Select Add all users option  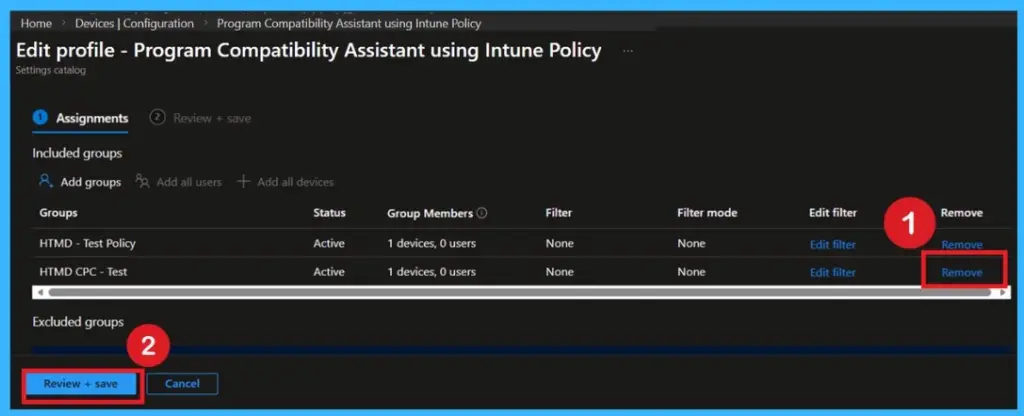pyautogui.click(x=189, y=182)
